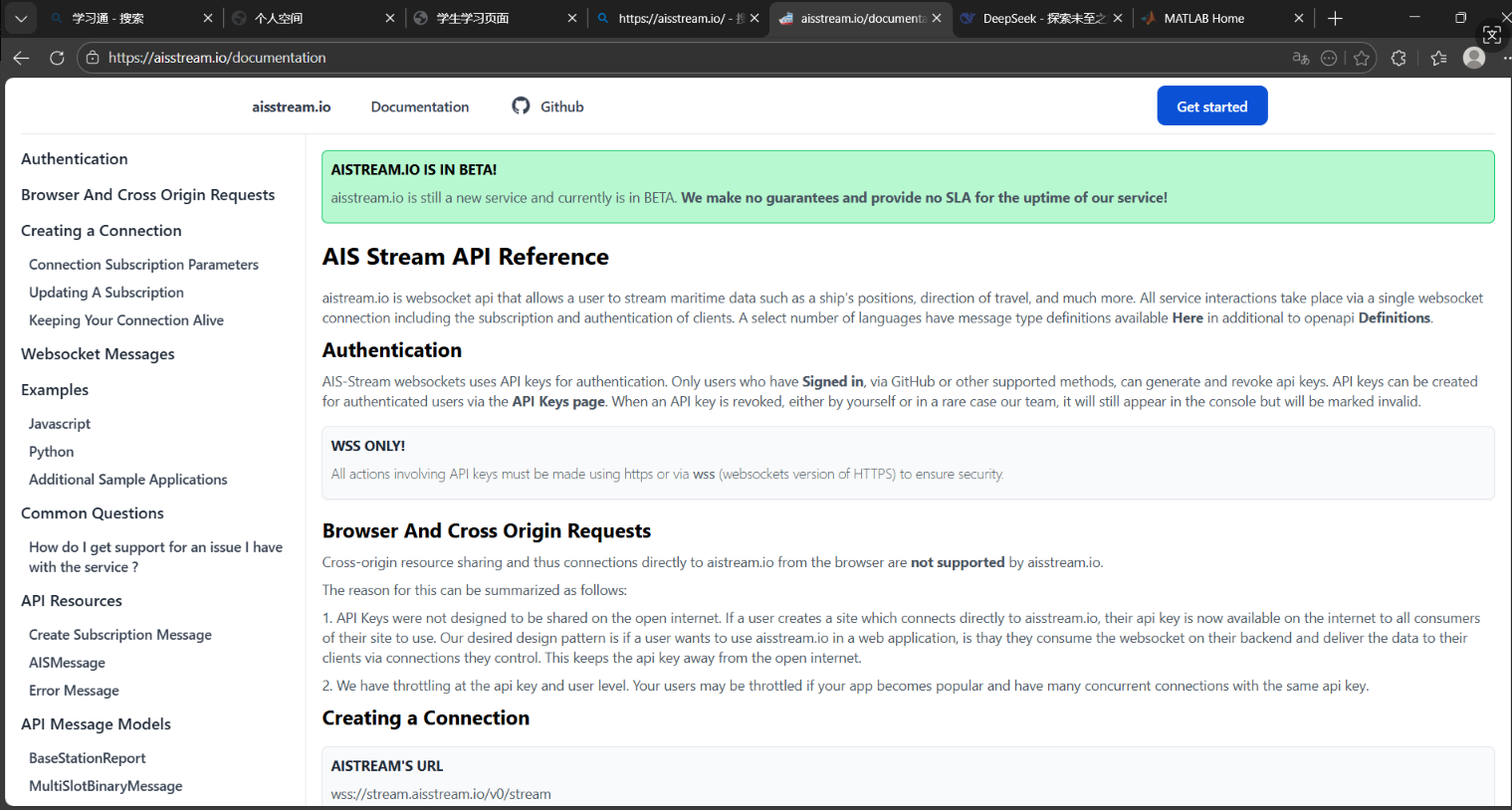Open the user profile avatar
The height and width of the screenshot is (810, 1512).
click(x=1474, y=58)
